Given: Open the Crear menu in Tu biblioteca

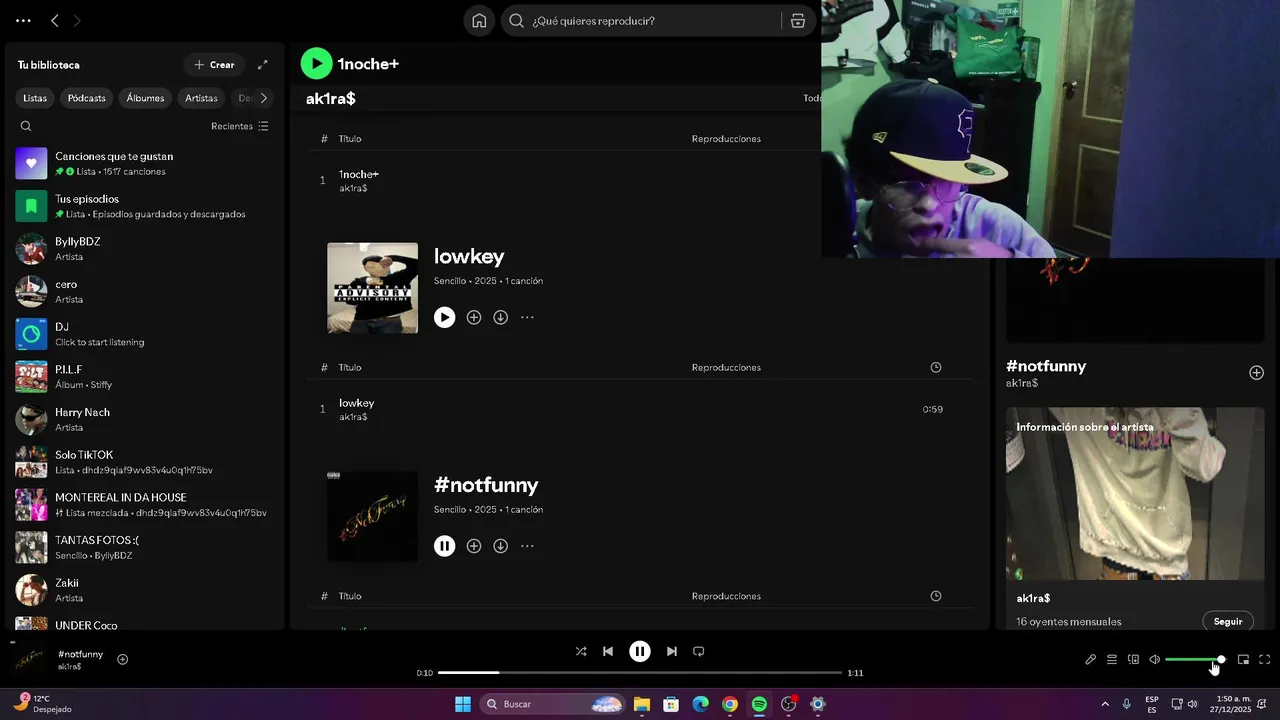Looking at the screenshot, I should coord(214,65).
